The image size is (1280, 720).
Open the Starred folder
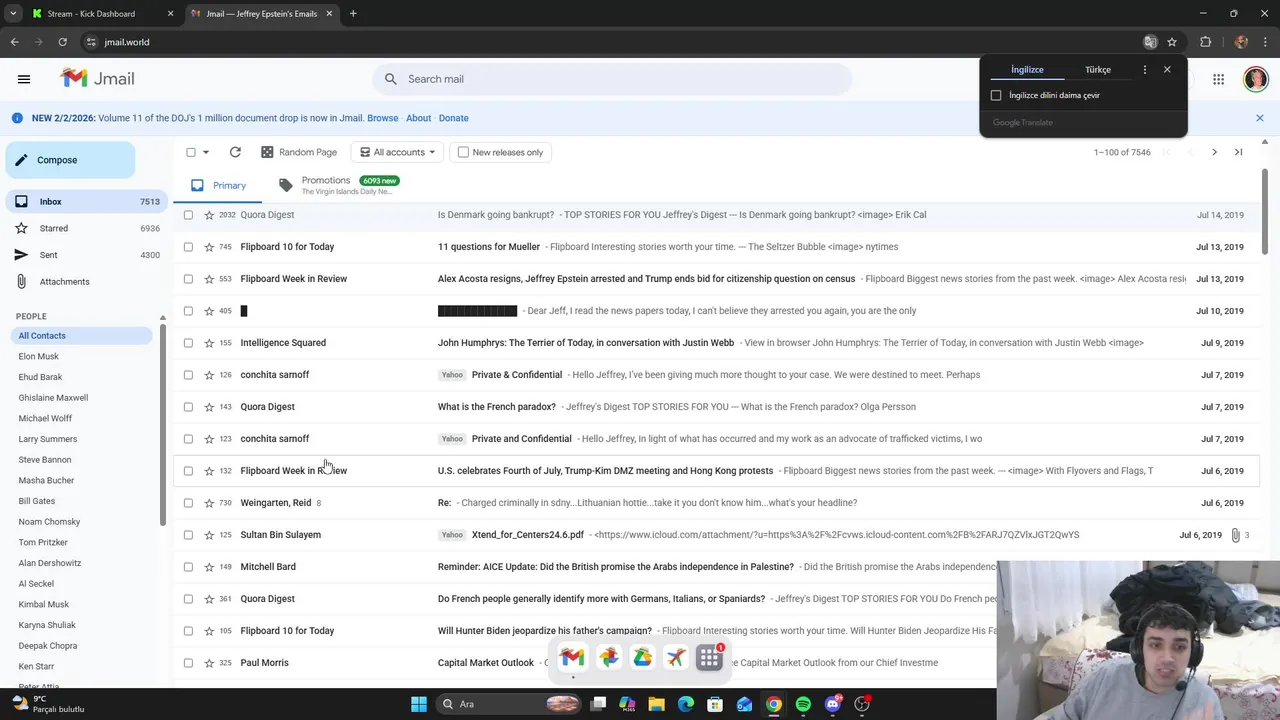(85, 228)
